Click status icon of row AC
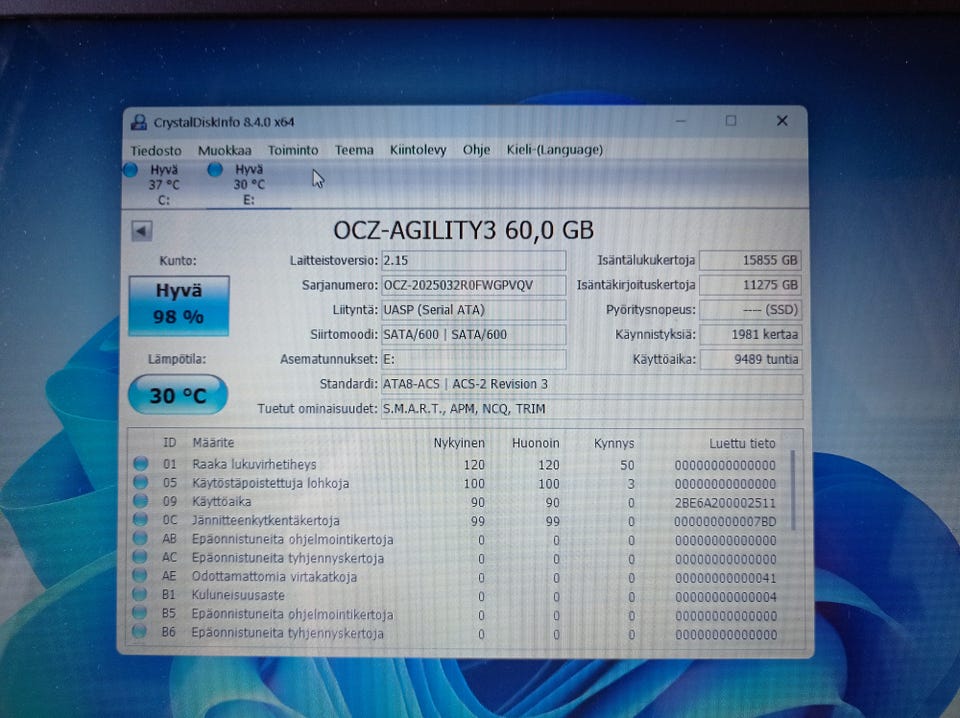 pos(140,557)
